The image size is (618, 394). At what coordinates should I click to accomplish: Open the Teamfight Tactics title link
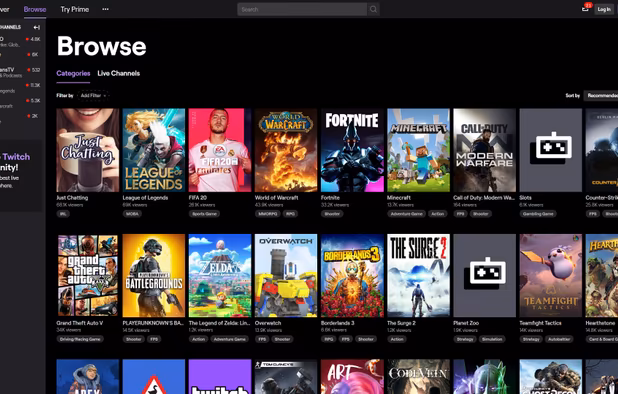pyautogui.click(x=540, y=323)
